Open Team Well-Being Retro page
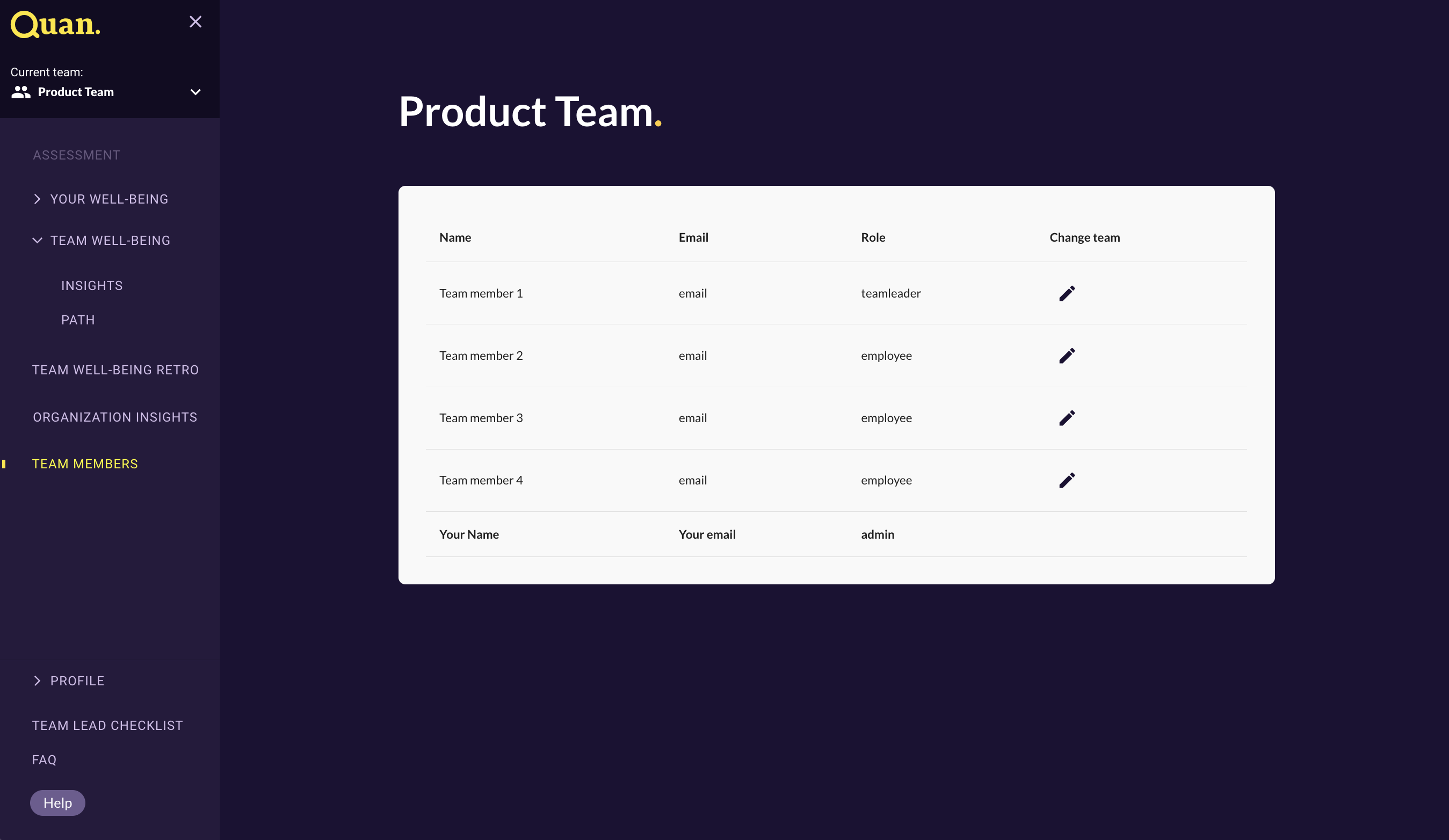 tap(115, 370)
